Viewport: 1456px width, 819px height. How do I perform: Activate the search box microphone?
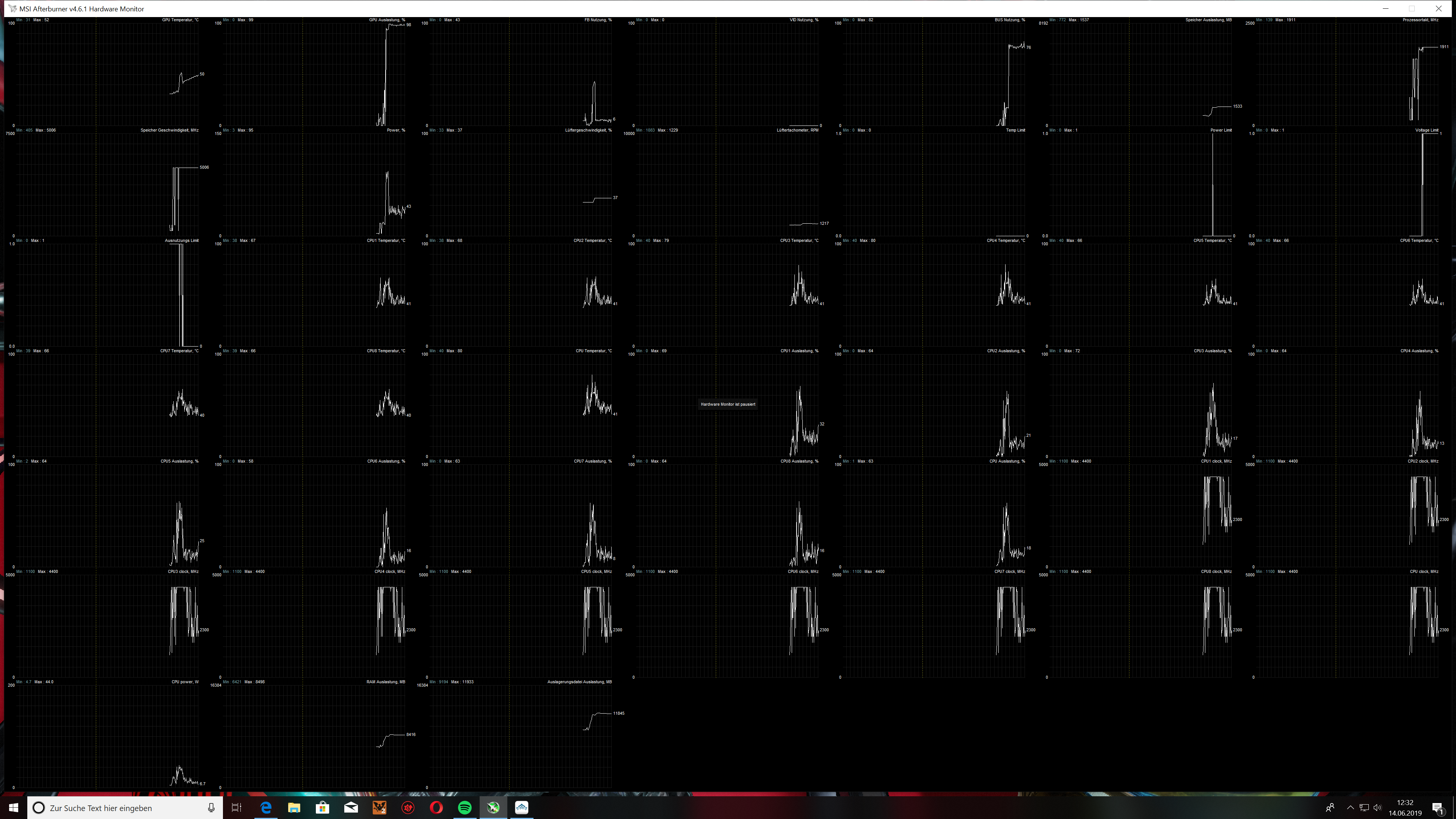point(211,808)
